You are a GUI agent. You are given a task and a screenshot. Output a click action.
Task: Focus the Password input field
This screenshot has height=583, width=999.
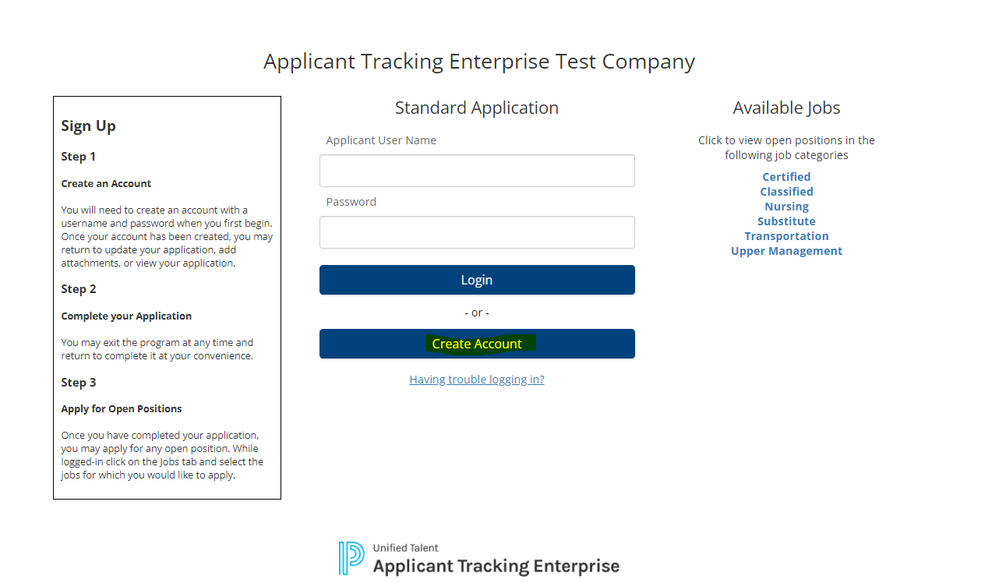pos(477,233)
